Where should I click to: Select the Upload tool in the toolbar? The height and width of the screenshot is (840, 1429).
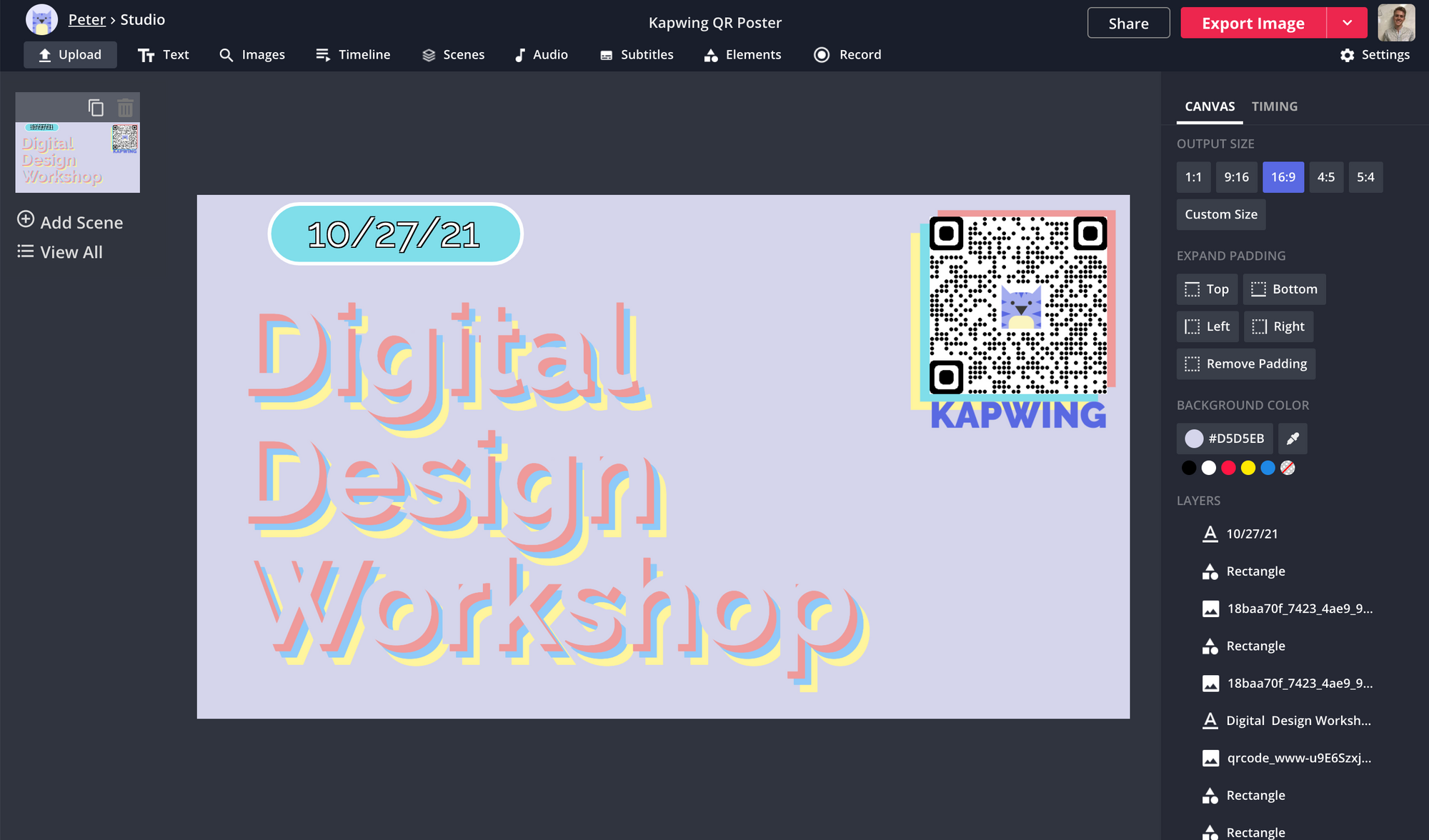pos(69,54)
